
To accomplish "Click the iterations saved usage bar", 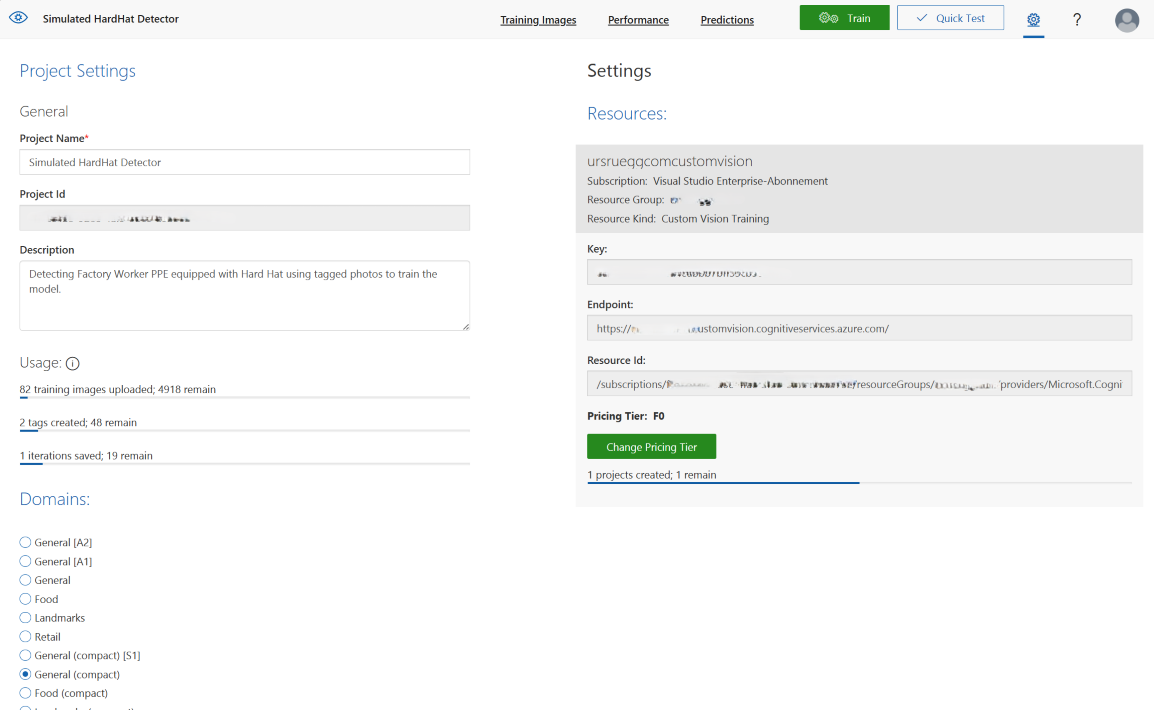I will tap(244, 464).
